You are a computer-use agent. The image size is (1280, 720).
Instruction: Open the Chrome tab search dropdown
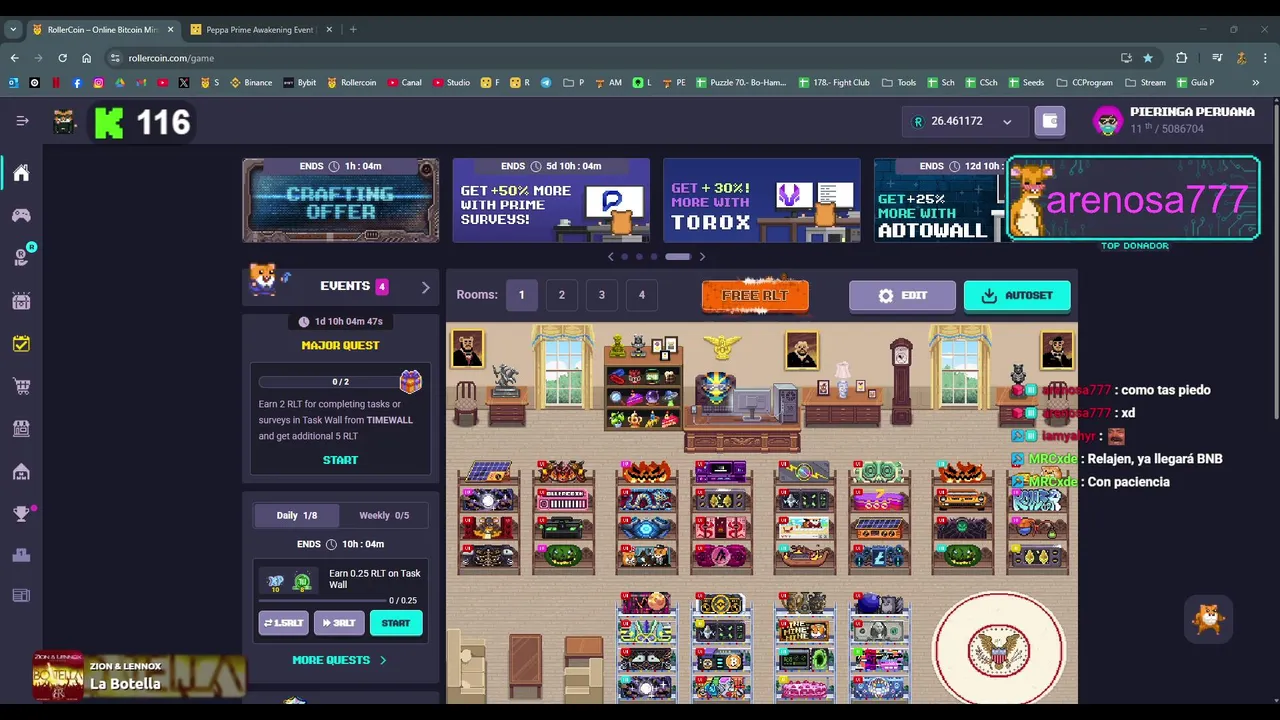[13, 30]
